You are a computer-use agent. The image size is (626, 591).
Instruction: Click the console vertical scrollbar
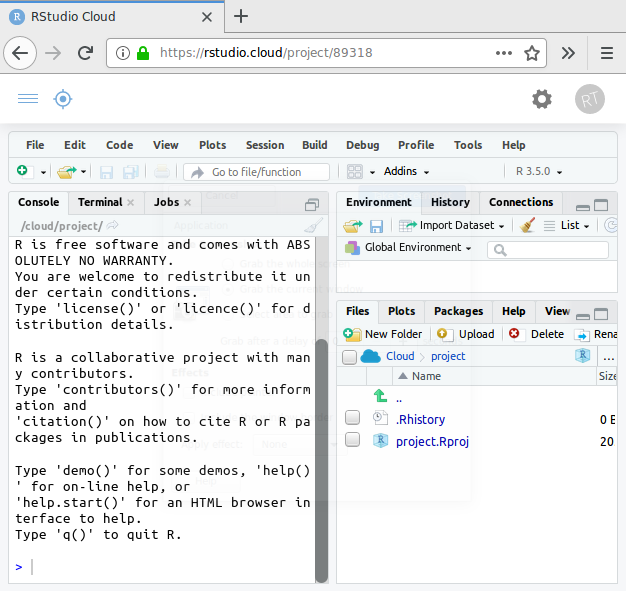(x=321, y=460)
